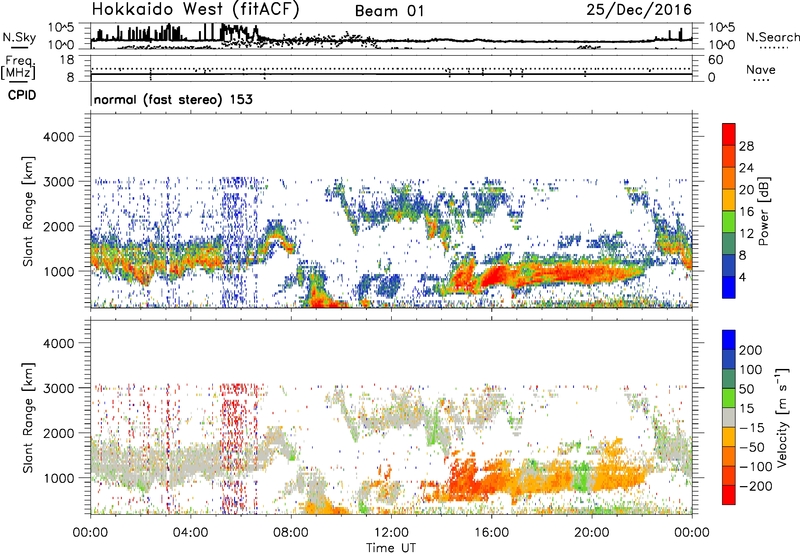Click the '50' velocity colorbar tick

click(746, 389)
